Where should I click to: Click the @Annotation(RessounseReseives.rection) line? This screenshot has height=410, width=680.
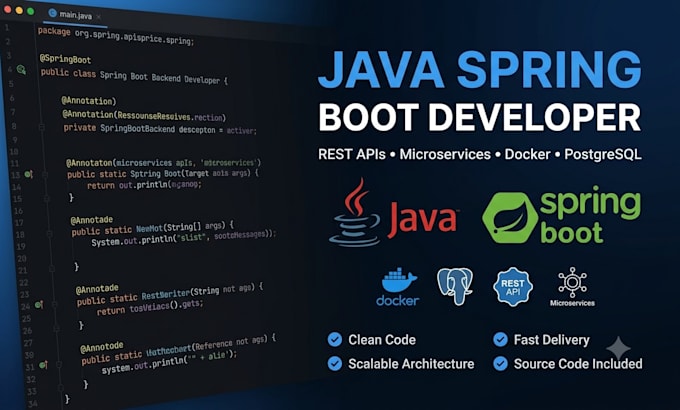[x=144, y=115]
